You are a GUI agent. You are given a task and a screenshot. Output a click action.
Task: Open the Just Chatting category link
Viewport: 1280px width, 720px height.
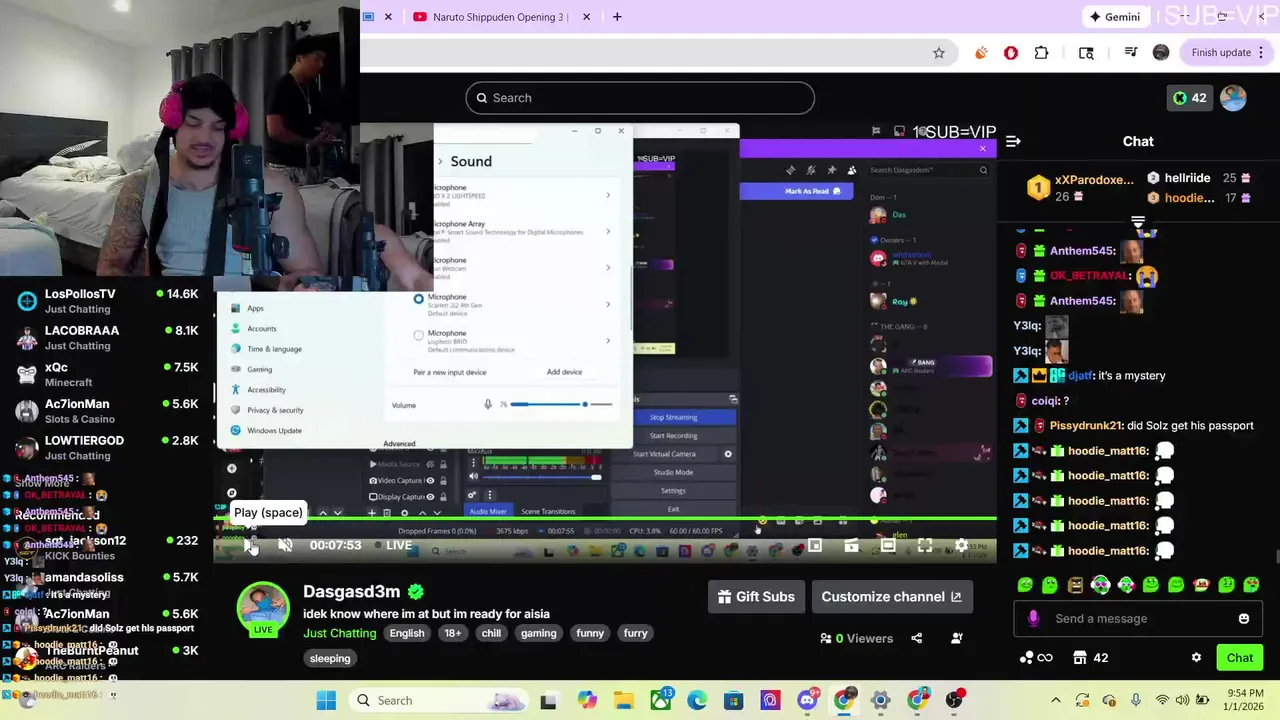[x=340, y=633]
